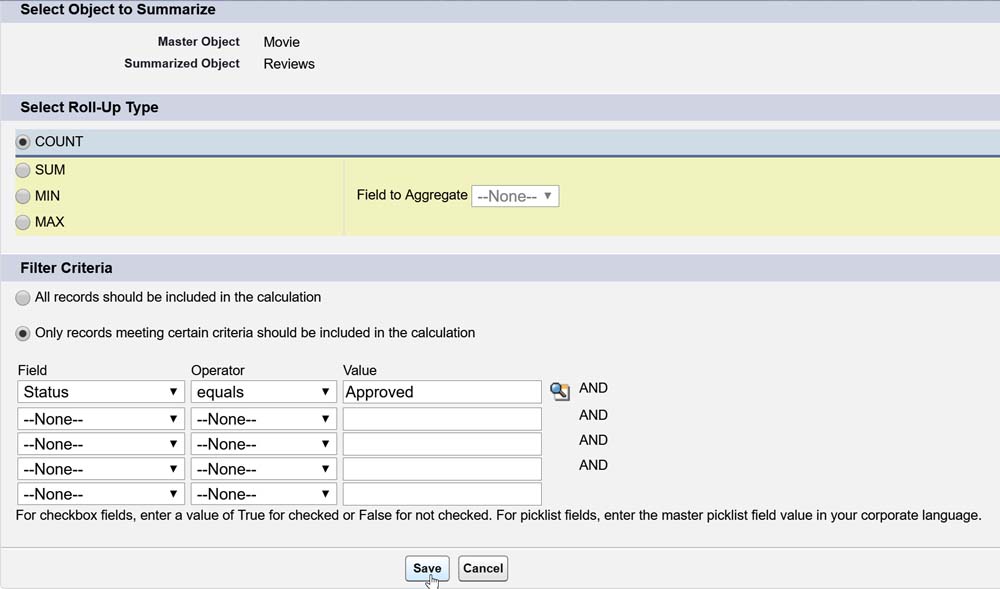Select Only records meeting certain criteria option
The height and width of the screenshot is (589, 1000).
[23, 333]
